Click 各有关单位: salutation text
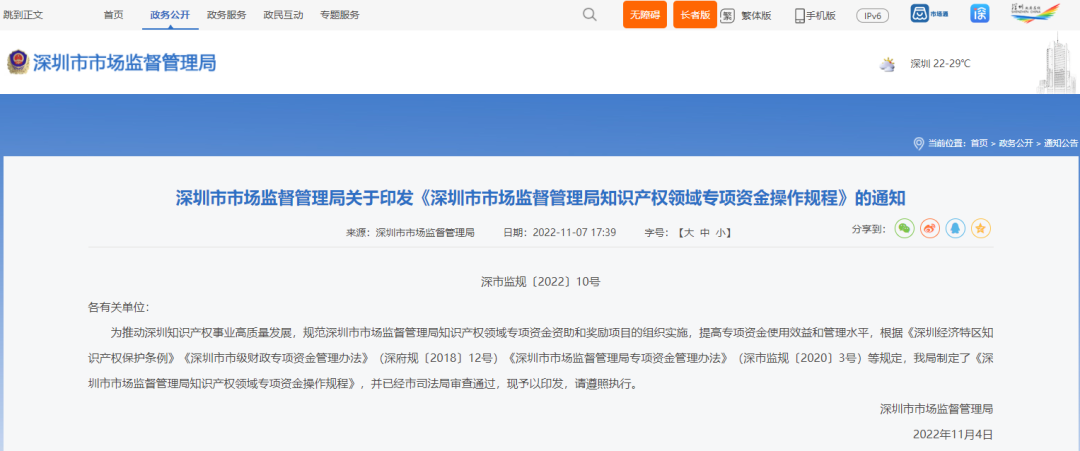This screenshot has width=1080, height=451. (x=118, y=307)
